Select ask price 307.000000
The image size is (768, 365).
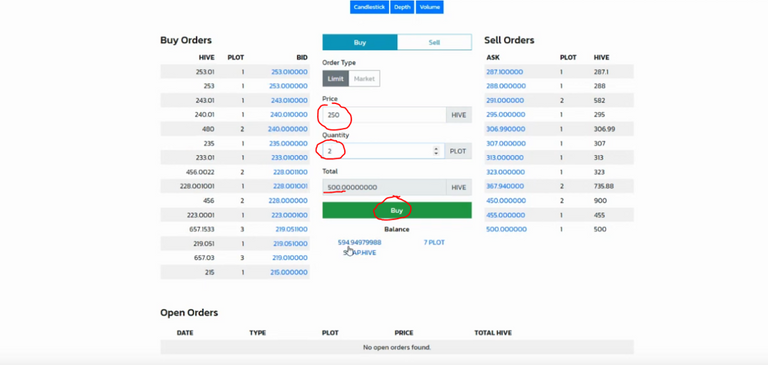pos(505,144)
